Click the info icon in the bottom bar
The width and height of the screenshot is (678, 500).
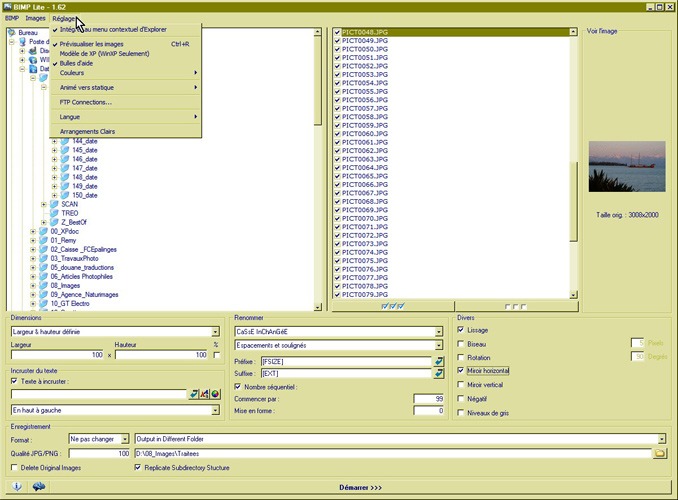tap(17, 487)
